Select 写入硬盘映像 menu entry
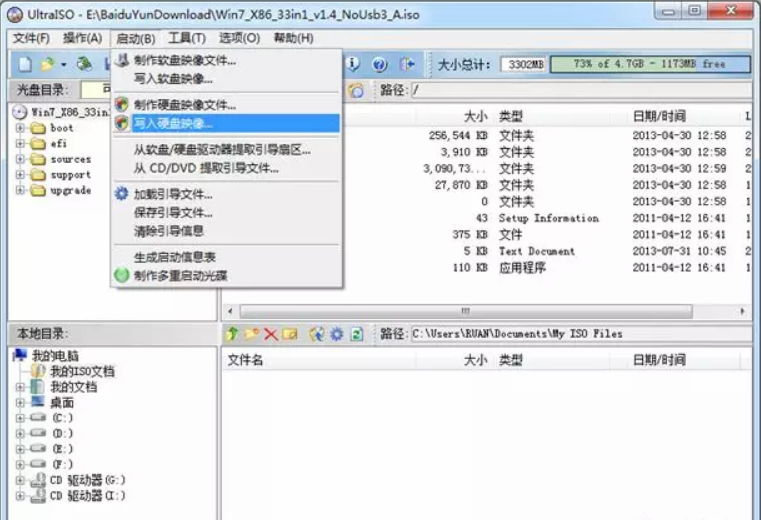 [173, 123]
